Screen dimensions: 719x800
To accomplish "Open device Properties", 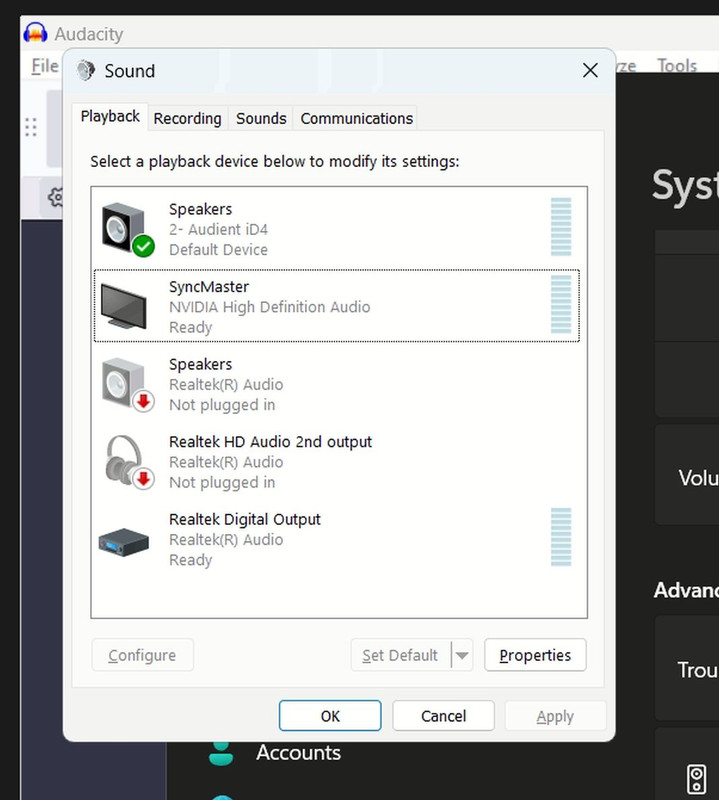I will (x=535, y=655).
